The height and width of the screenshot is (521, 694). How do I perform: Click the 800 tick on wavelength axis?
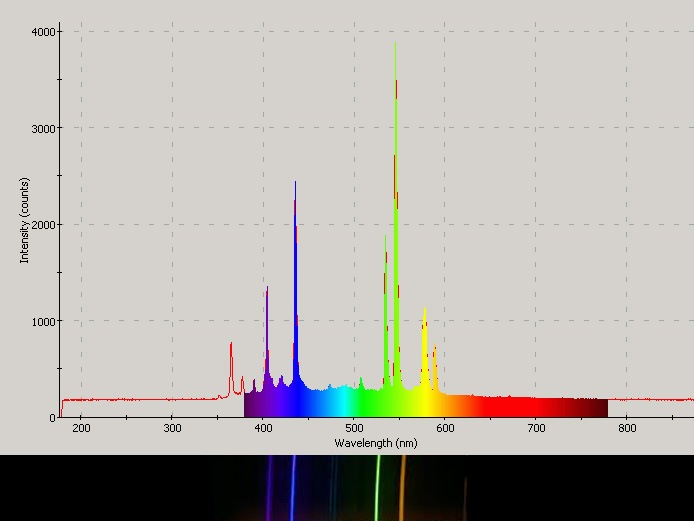627,428
